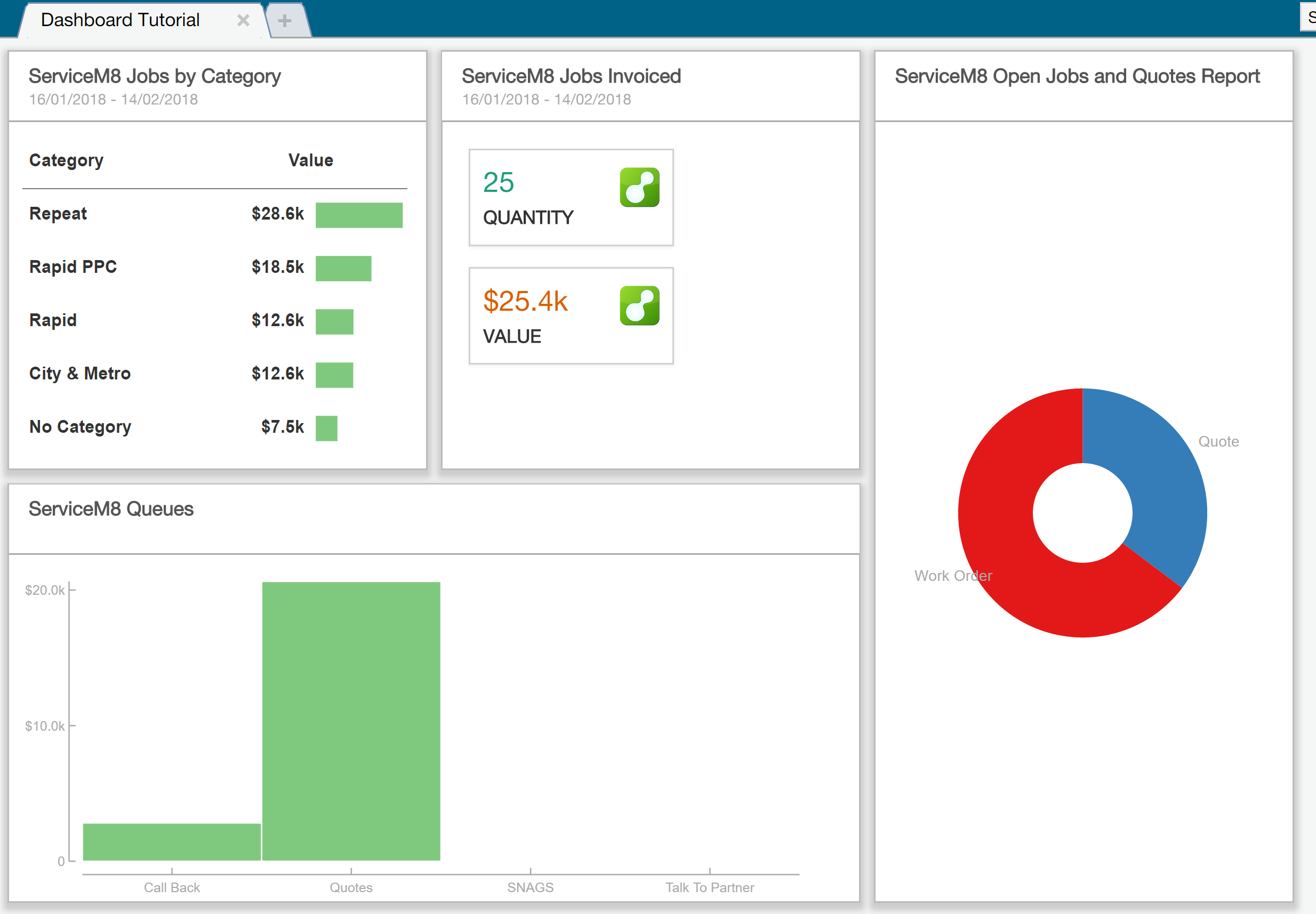Click the ServiceM8 Queues widget title
1316x914 pixels.
click(110, 508)
